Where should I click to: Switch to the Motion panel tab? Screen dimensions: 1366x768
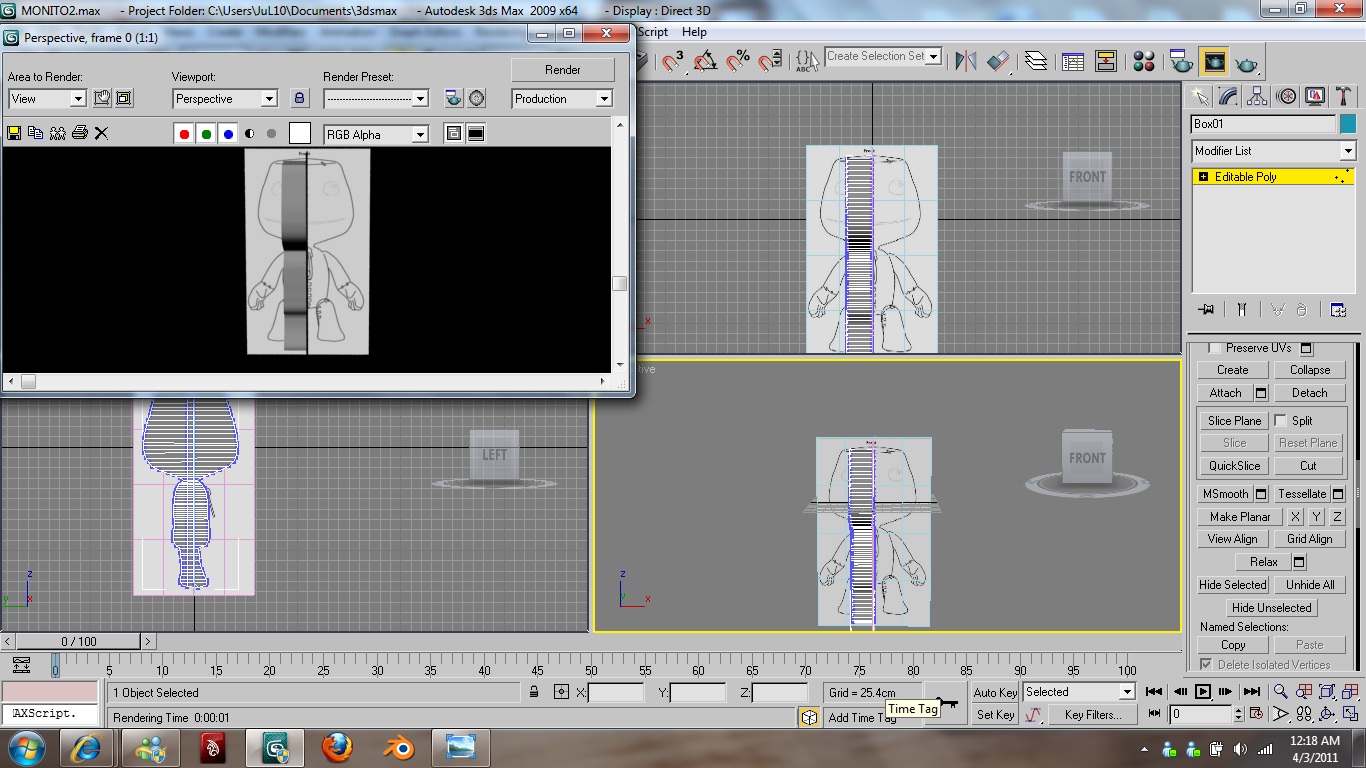pos(1287,96)
